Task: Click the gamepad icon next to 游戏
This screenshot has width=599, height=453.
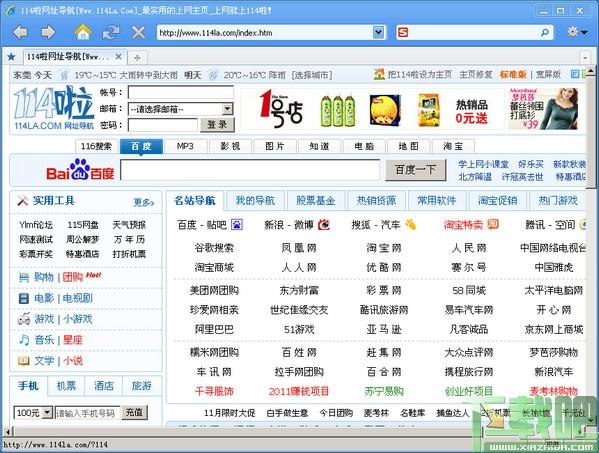Action: tap(24, 319)
